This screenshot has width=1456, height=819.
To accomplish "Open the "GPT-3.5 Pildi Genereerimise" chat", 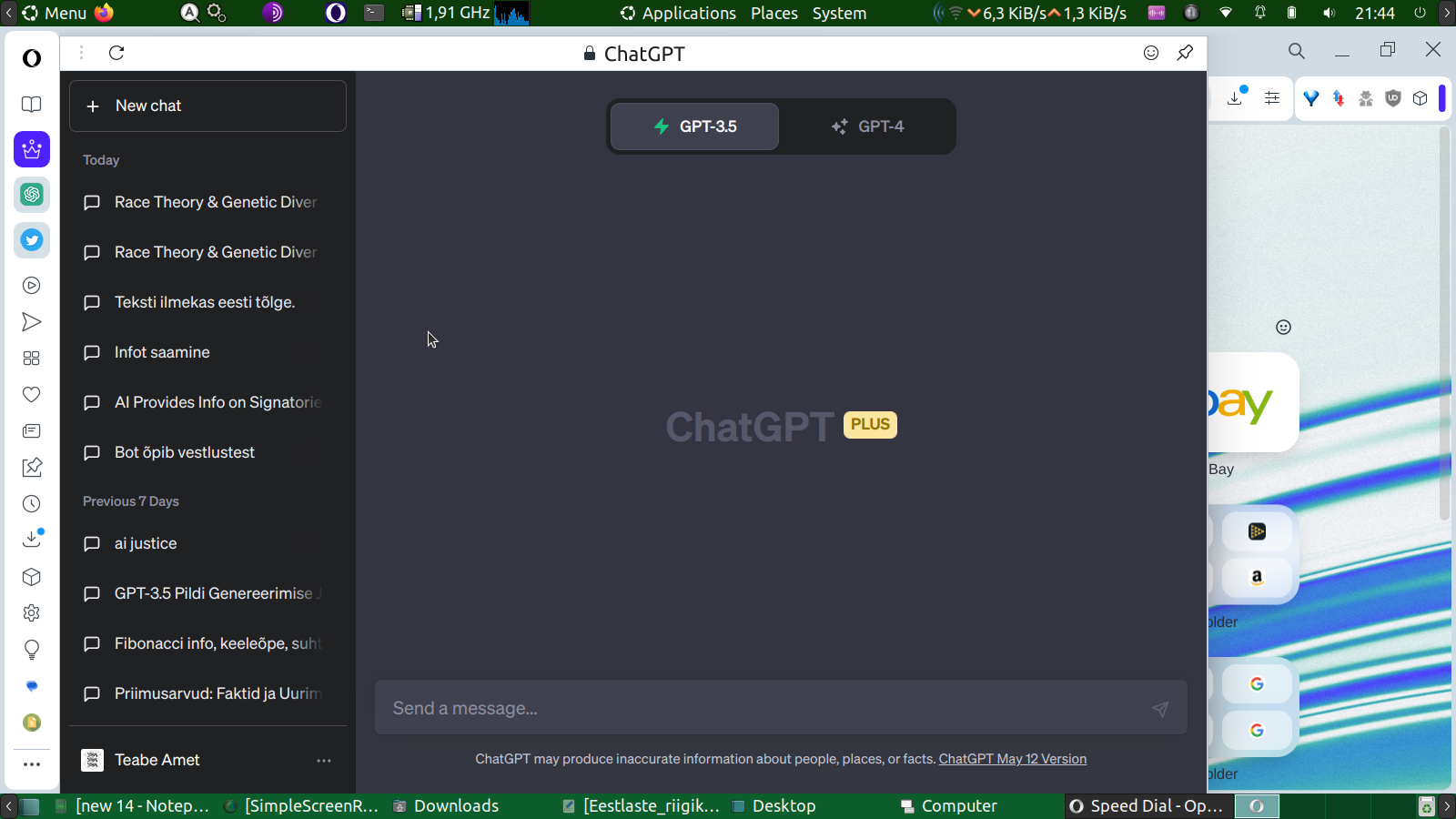I will point(207,593).
